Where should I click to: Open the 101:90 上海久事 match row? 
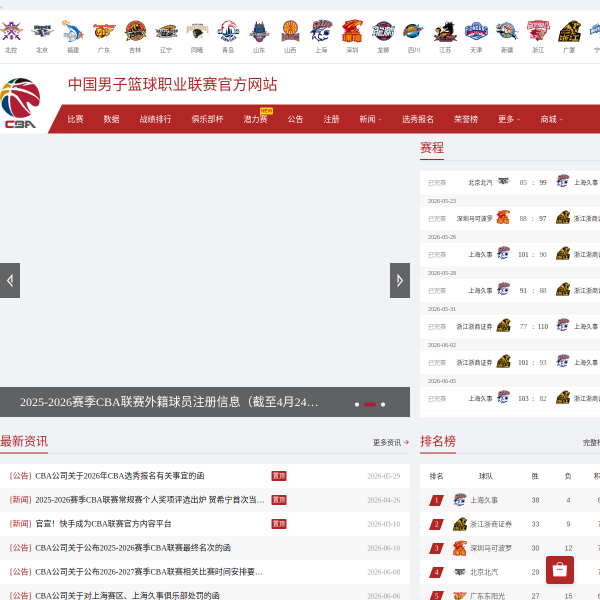[x=510, y=254]
